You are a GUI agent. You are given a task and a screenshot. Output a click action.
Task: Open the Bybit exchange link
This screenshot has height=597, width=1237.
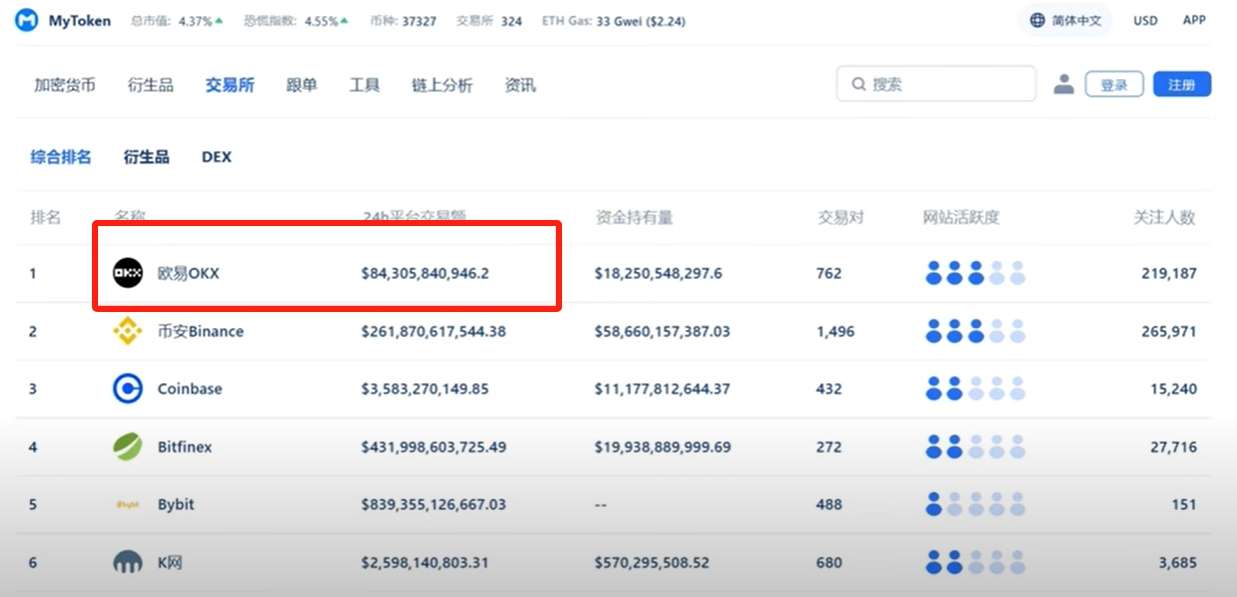coord(176,505)
